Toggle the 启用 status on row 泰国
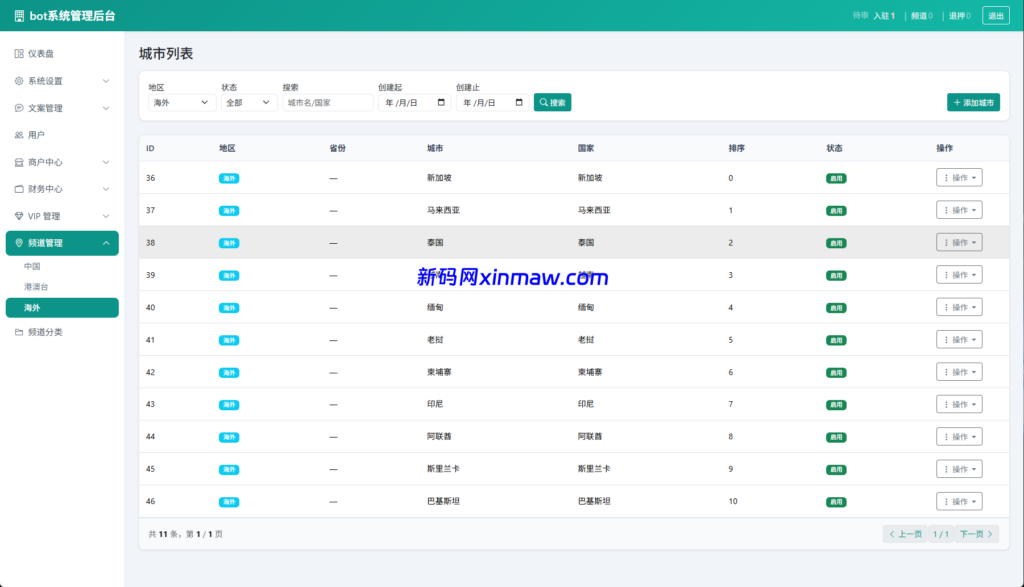 pyautogui.click(x=835, y=242)
